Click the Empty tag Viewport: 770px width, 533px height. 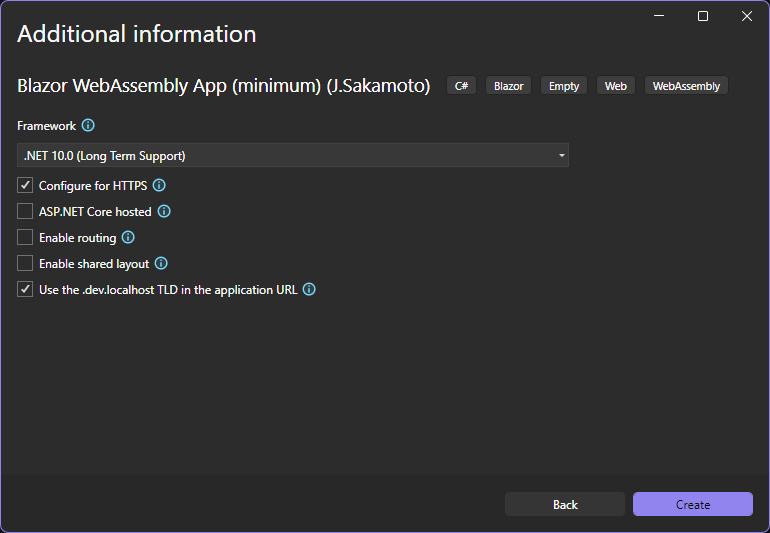click(x=564, y=85)
